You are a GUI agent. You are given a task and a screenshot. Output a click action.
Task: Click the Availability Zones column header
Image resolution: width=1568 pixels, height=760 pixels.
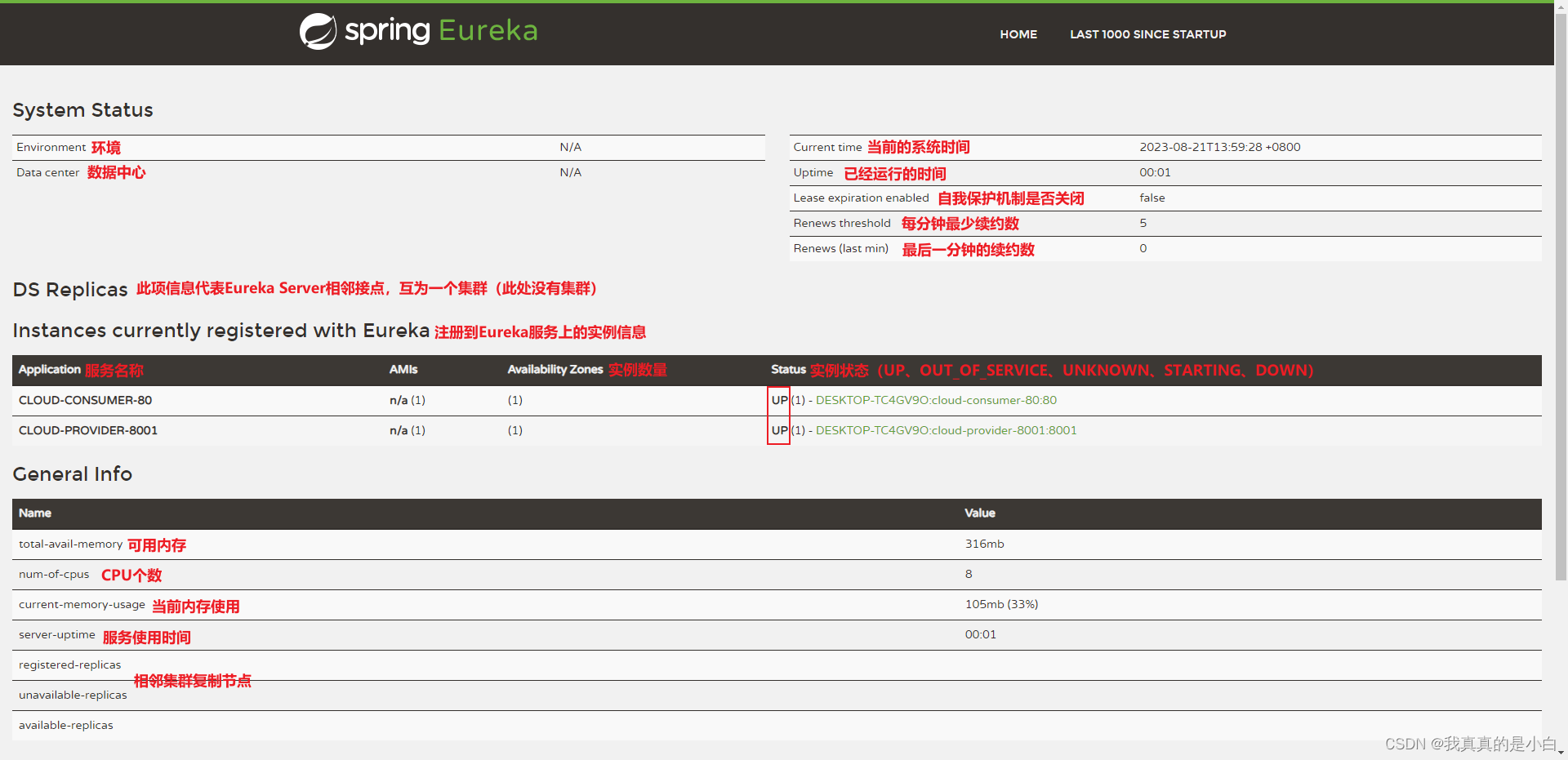[555, 370]
